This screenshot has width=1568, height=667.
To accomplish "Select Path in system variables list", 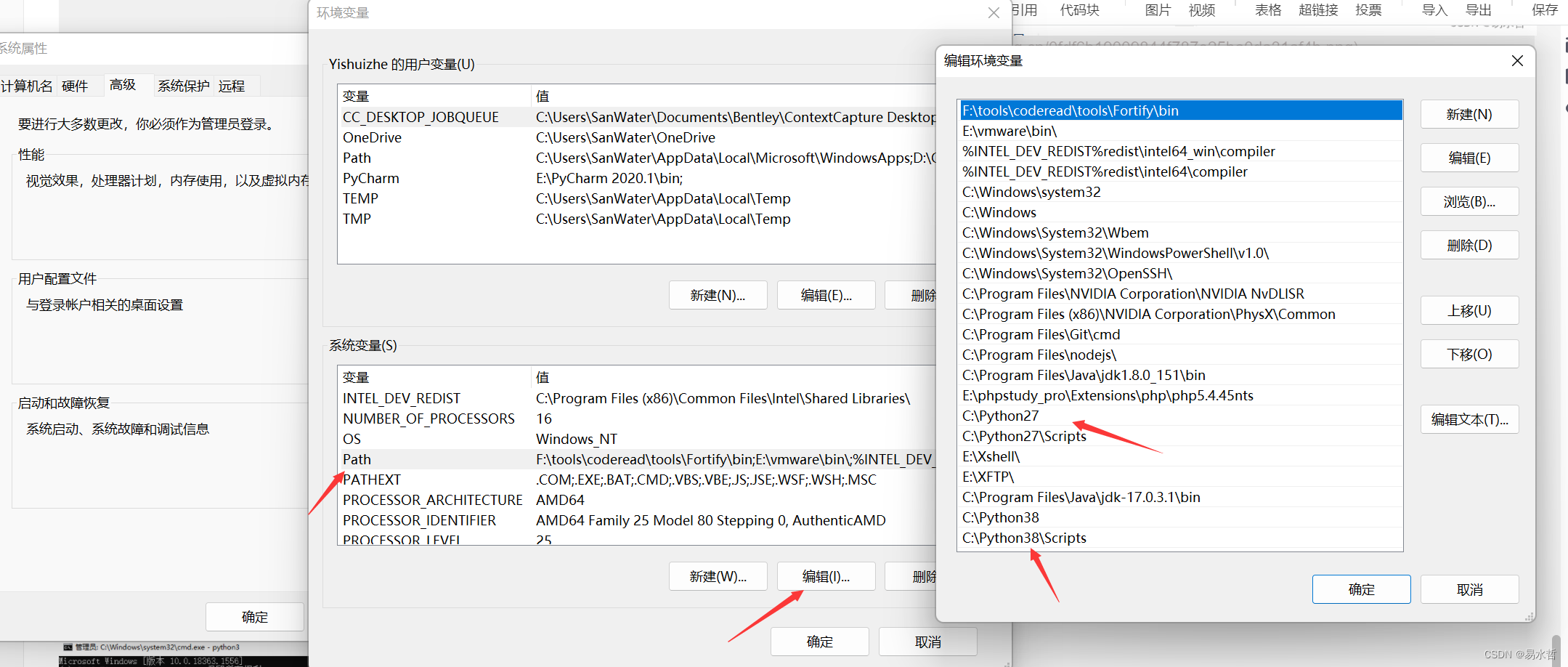I will 638,459.
